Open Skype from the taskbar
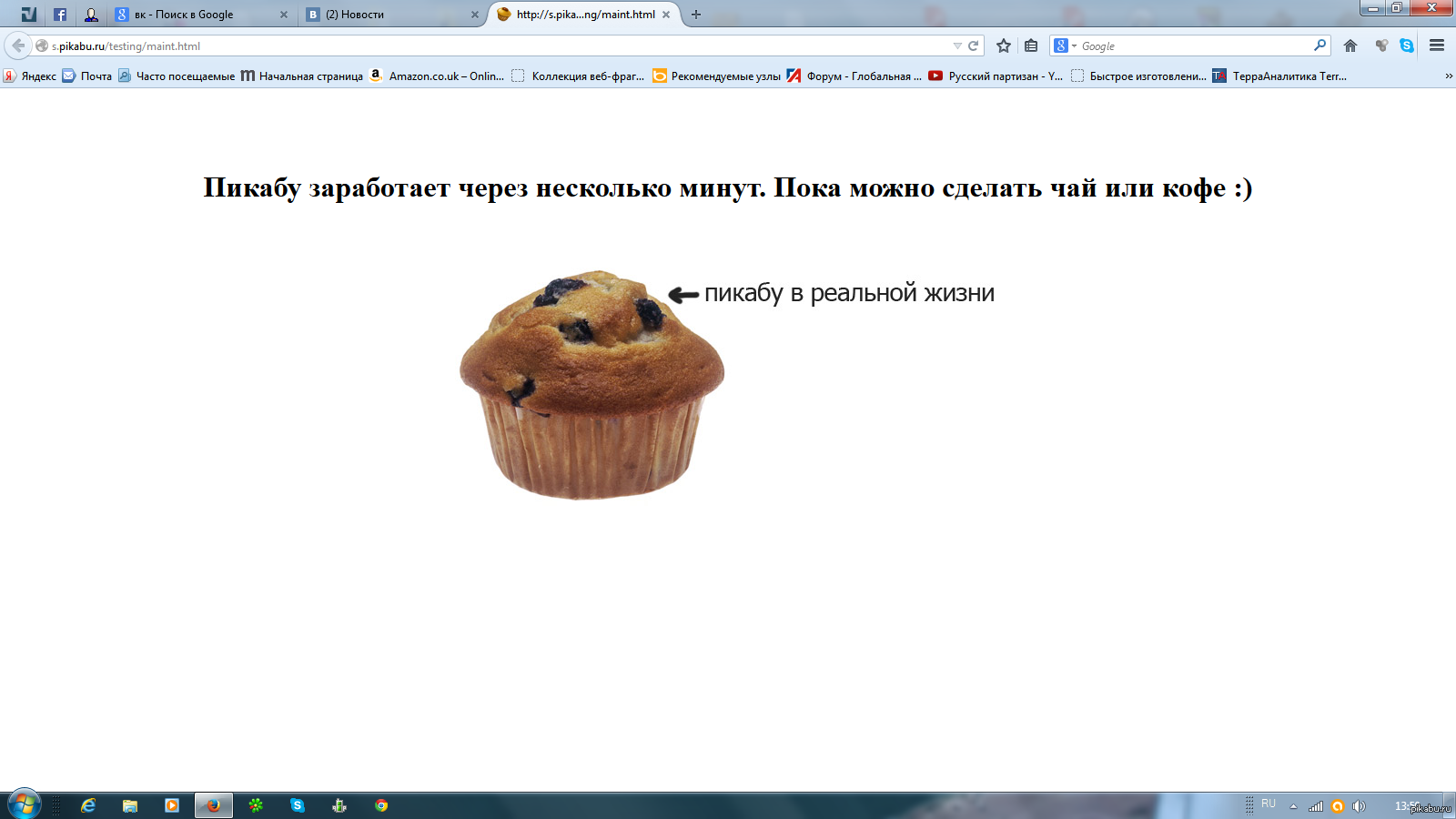This screenshot has height=819, width=1456. [298, 805]
